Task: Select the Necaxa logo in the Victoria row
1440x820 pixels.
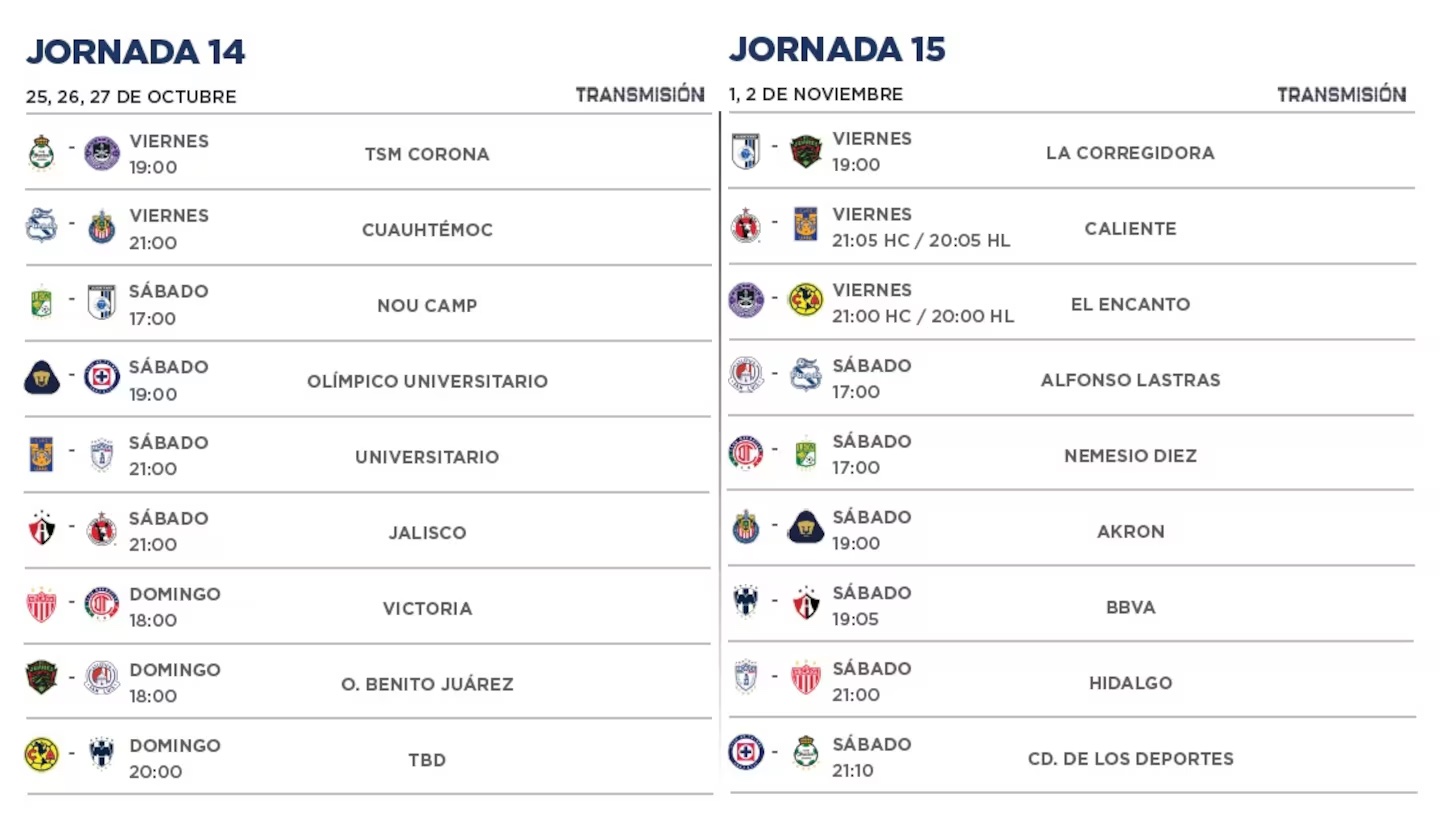Action: pyautogui.click(x=41, y=605)
